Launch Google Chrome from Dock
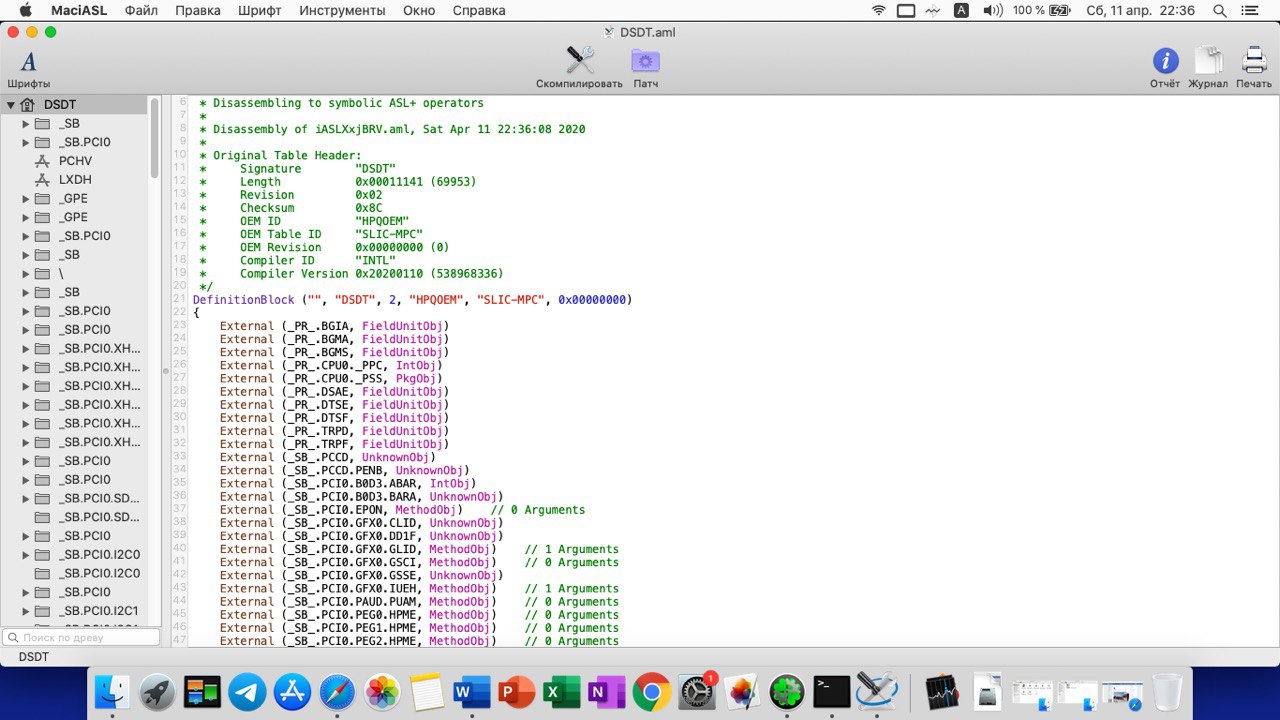 tap(651, 692)
